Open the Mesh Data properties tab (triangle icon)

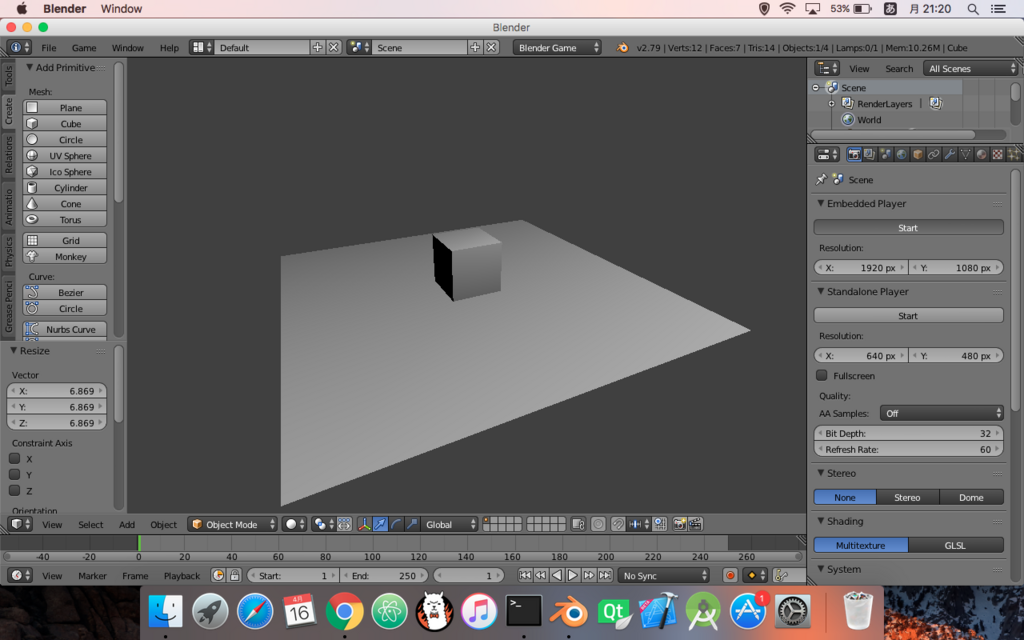[x=965, y=155]
